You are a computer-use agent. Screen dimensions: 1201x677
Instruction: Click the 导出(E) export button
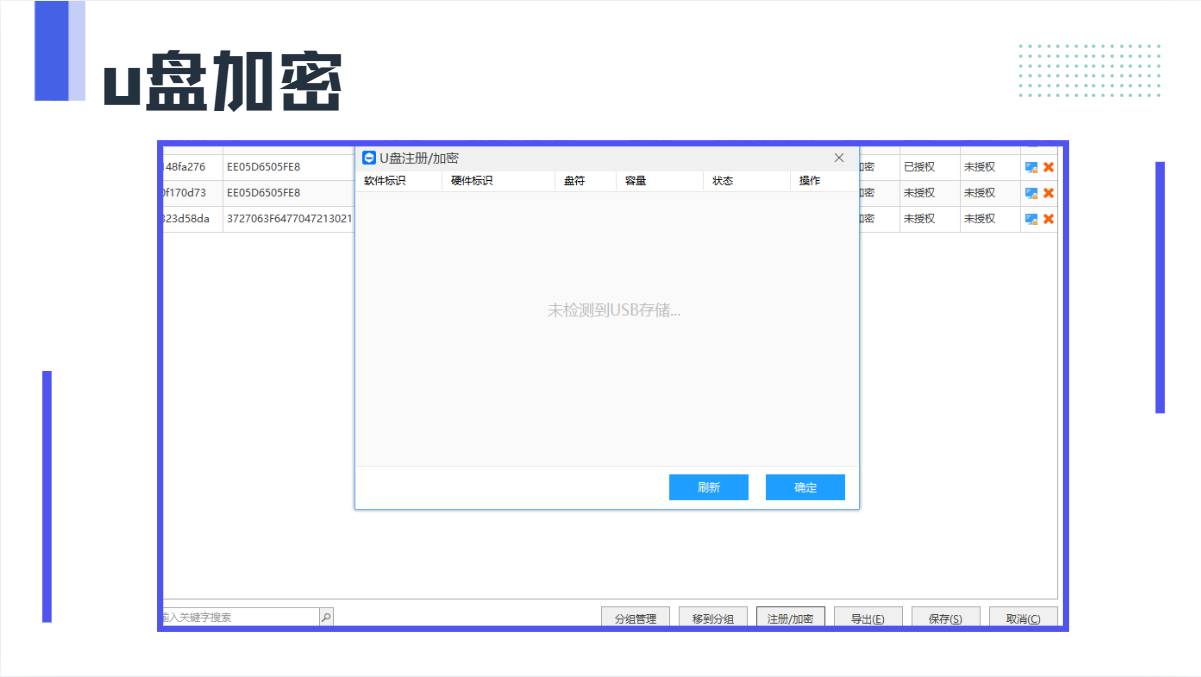[x=867, y=618]
